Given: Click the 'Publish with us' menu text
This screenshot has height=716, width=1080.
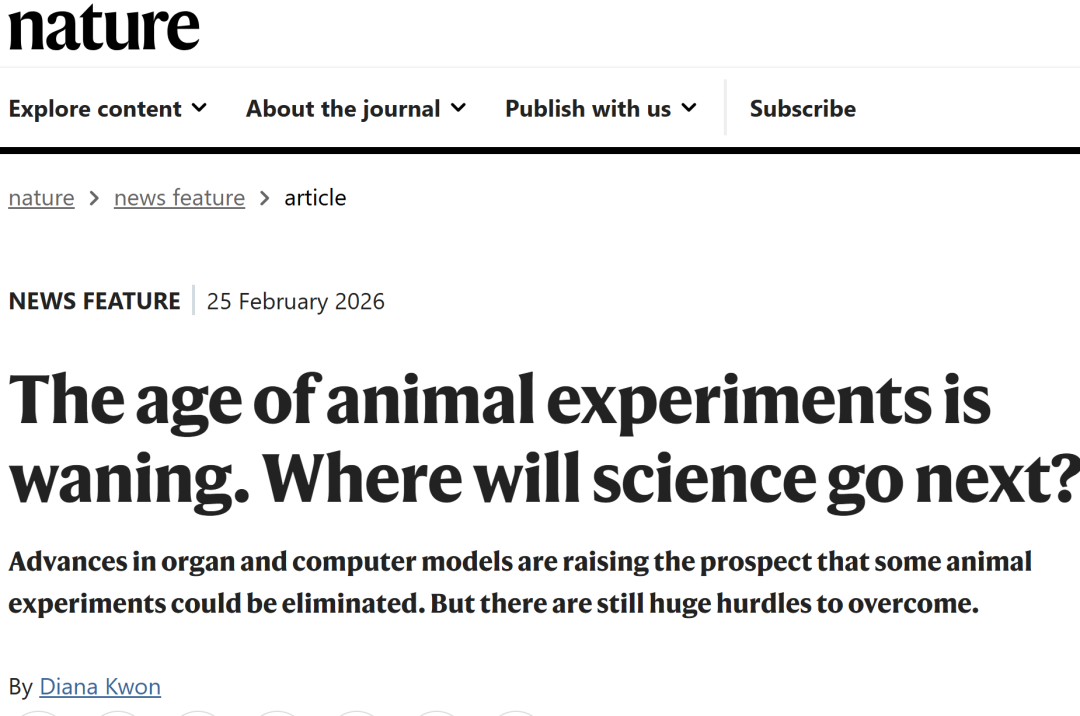Looking at the screenshot, I should pos(587,109).
